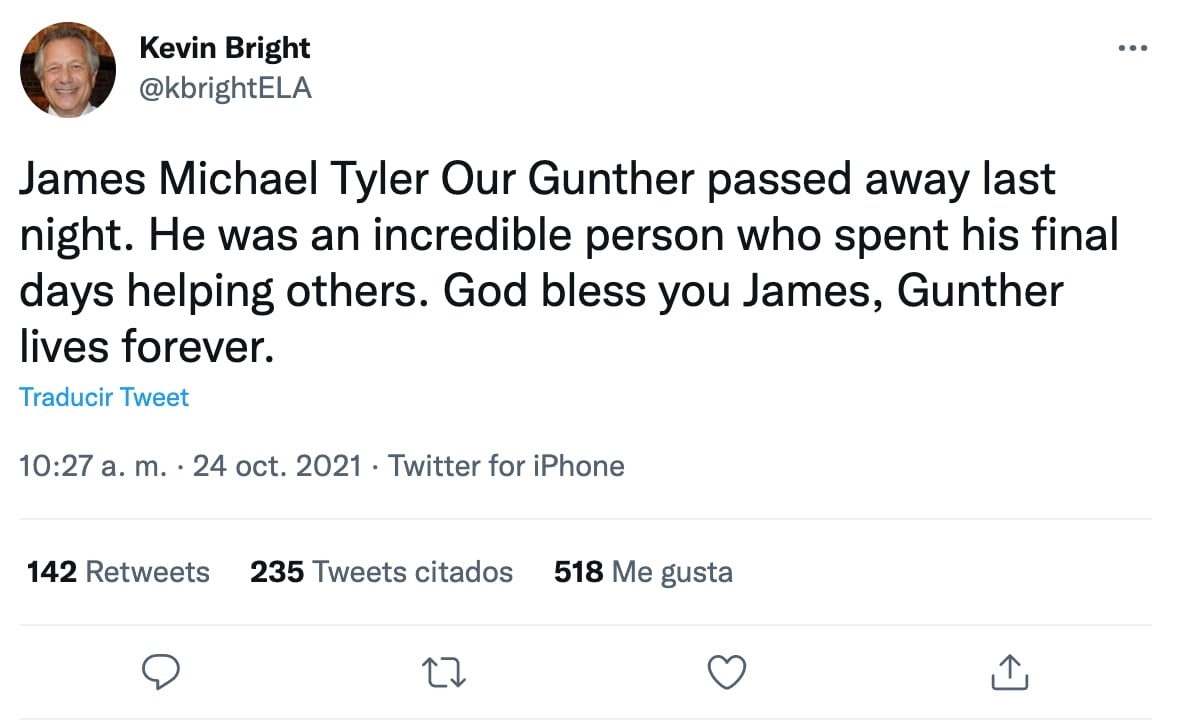1180x728 pixels.
Task: Expand sharing choices from the share icon
Action: coord(1010,672)
